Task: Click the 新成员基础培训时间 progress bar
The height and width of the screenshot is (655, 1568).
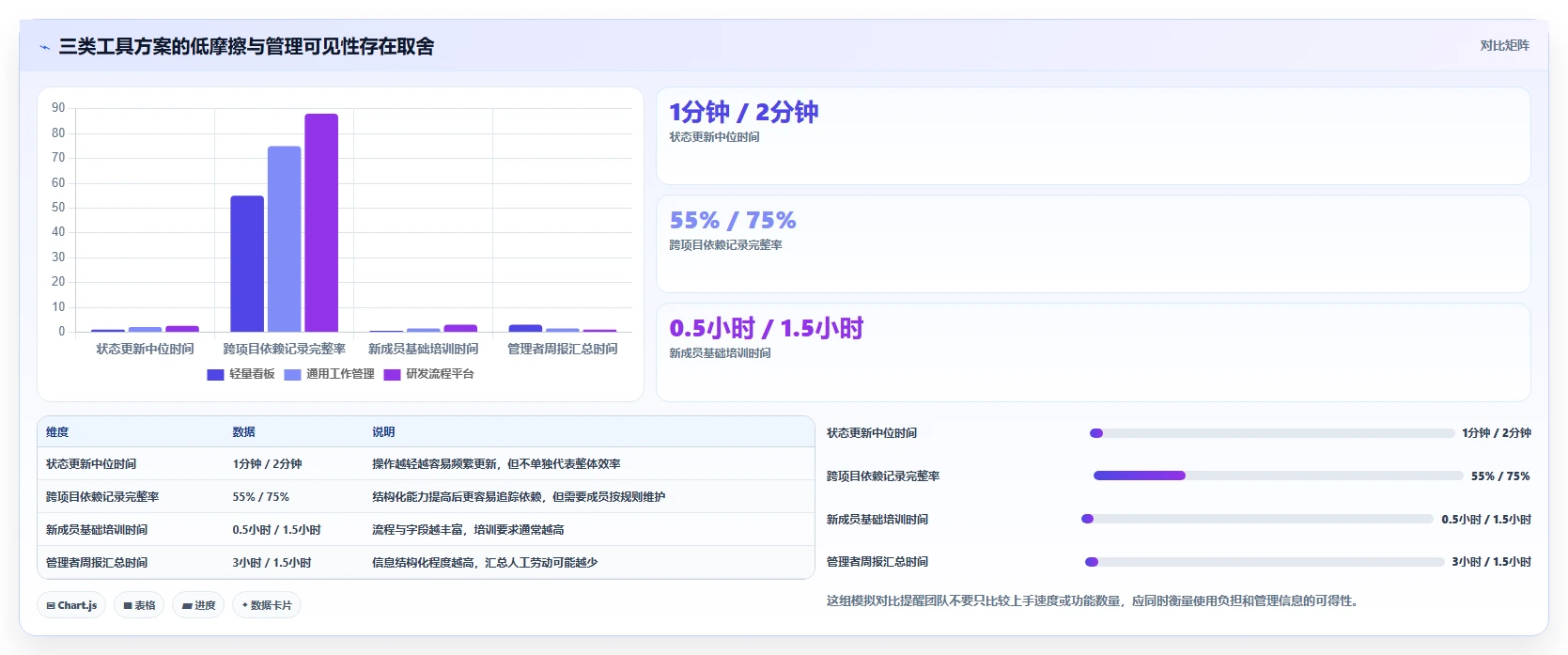Action: coord(1258,519)
